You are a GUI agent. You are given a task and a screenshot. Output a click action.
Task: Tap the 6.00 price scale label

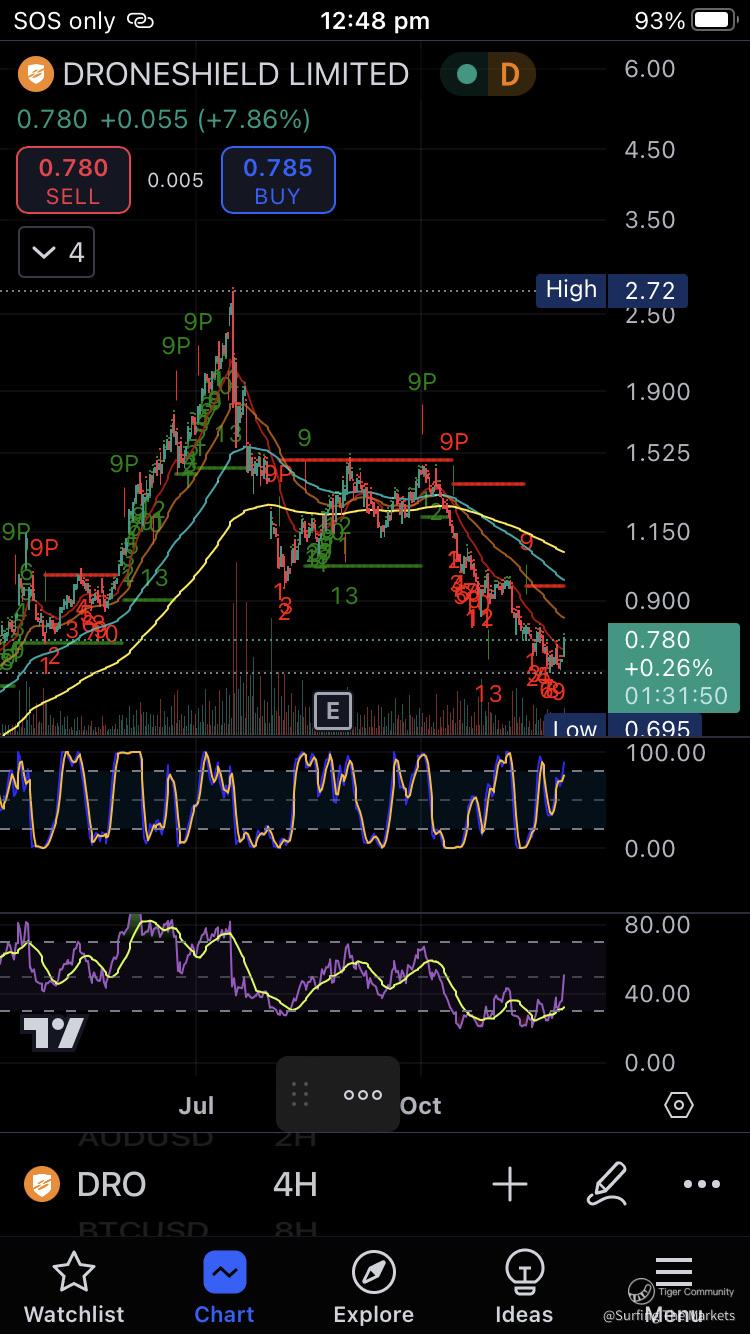click(650, 69)
